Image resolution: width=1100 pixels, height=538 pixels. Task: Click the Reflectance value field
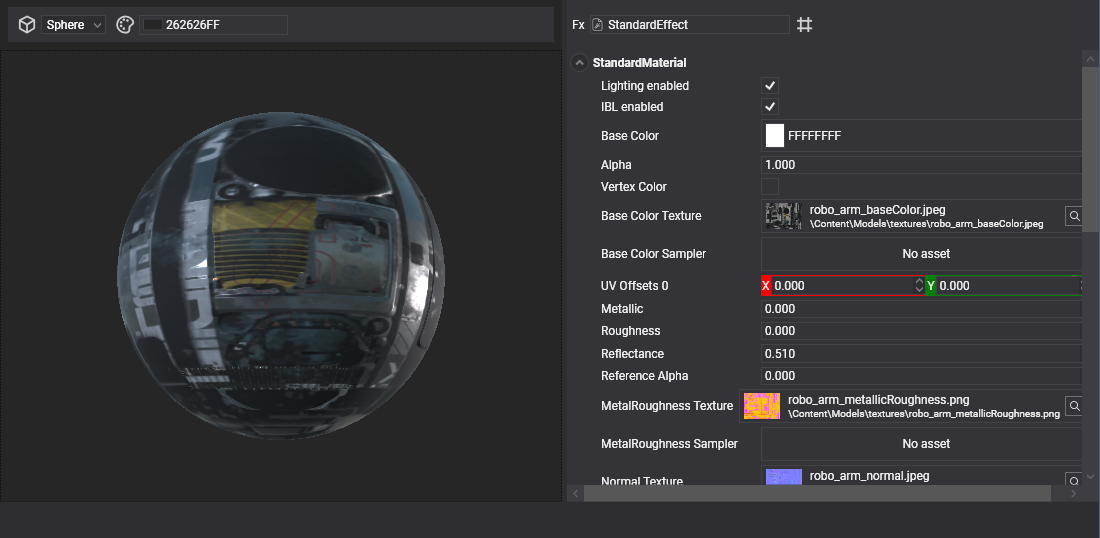(920, 354)
